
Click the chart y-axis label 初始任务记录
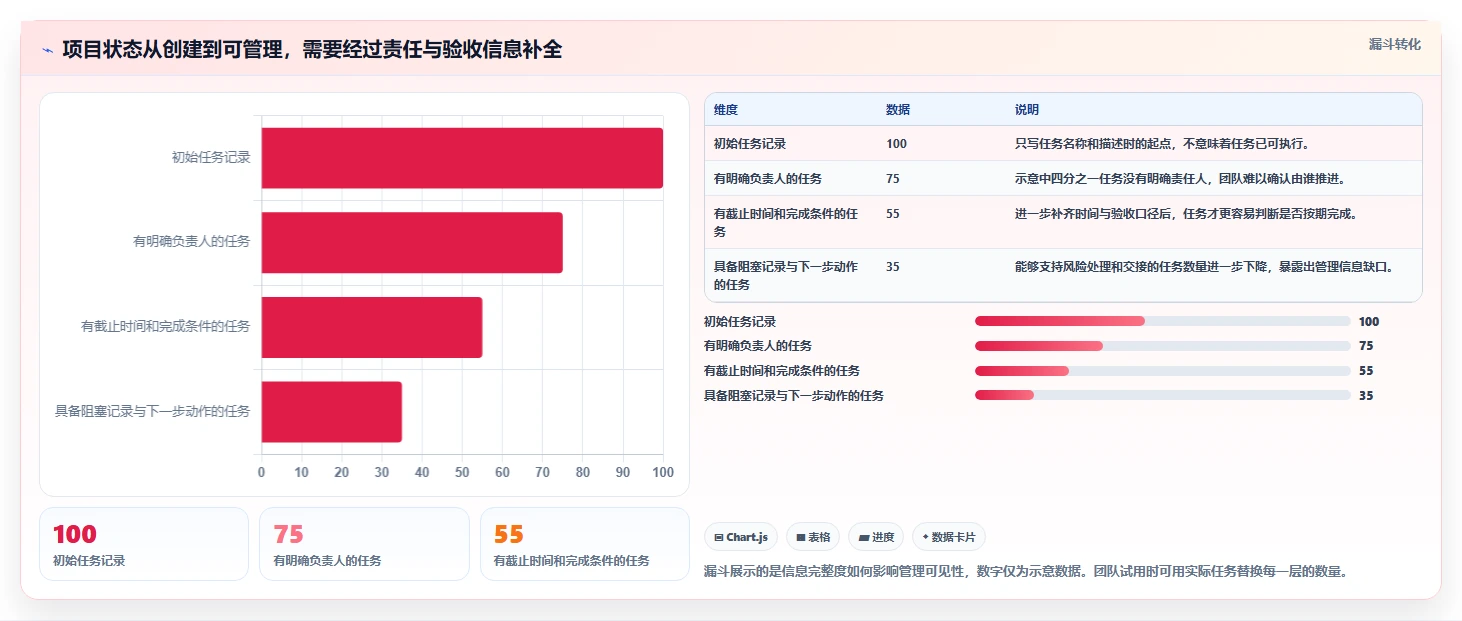pos(211,158)
